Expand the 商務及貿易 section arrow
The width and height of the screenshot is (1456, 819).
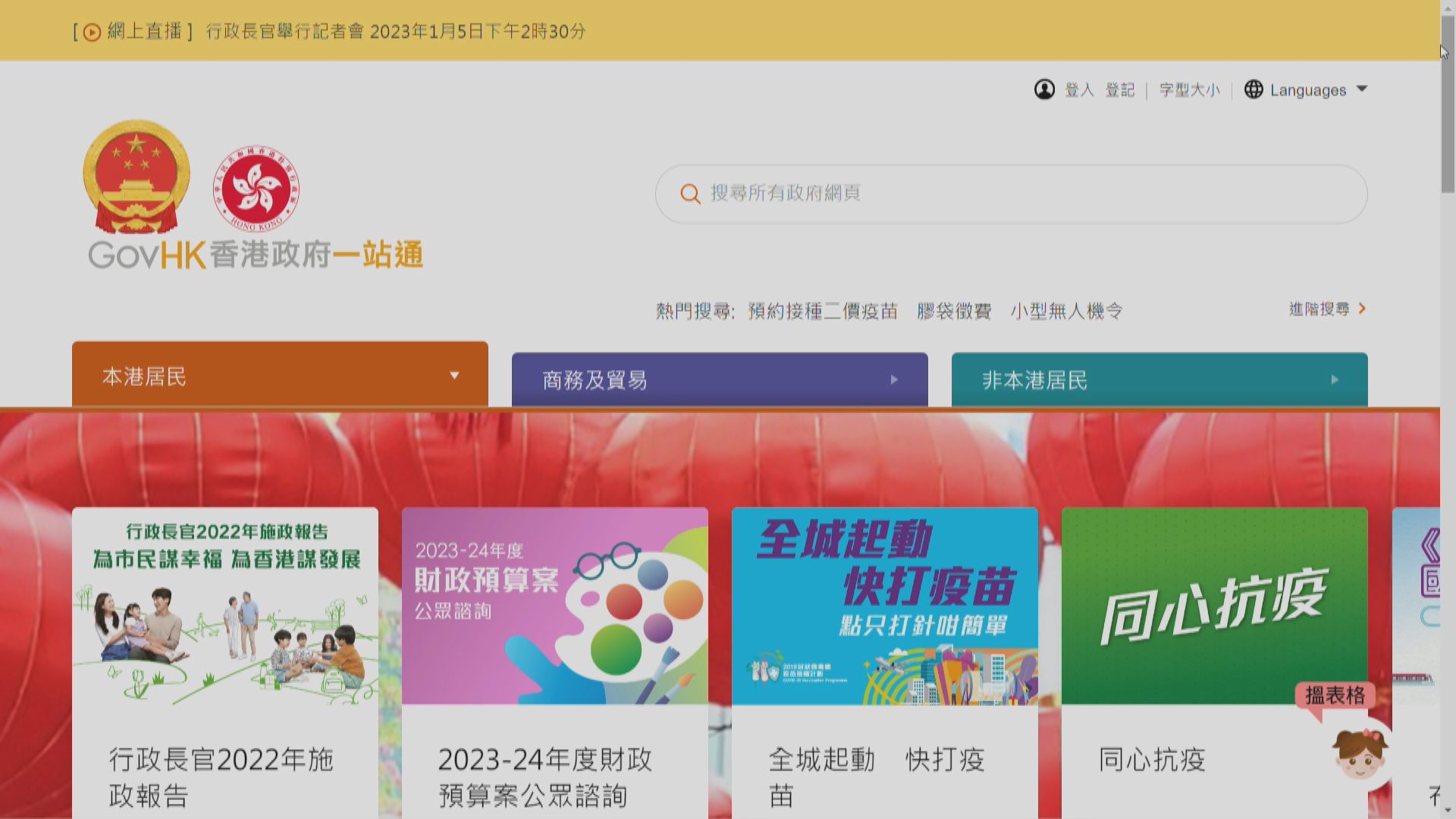click(894, 379)
